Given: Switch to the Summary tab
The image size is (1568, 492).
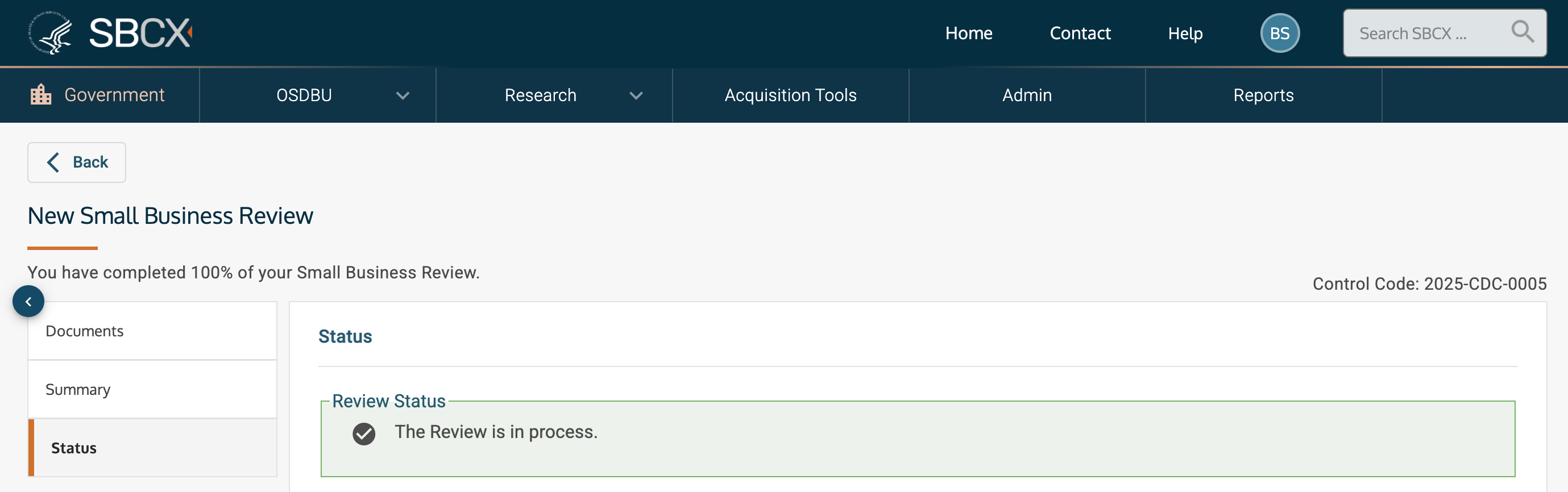Looking at the screenshot, I should click(152, 389).
